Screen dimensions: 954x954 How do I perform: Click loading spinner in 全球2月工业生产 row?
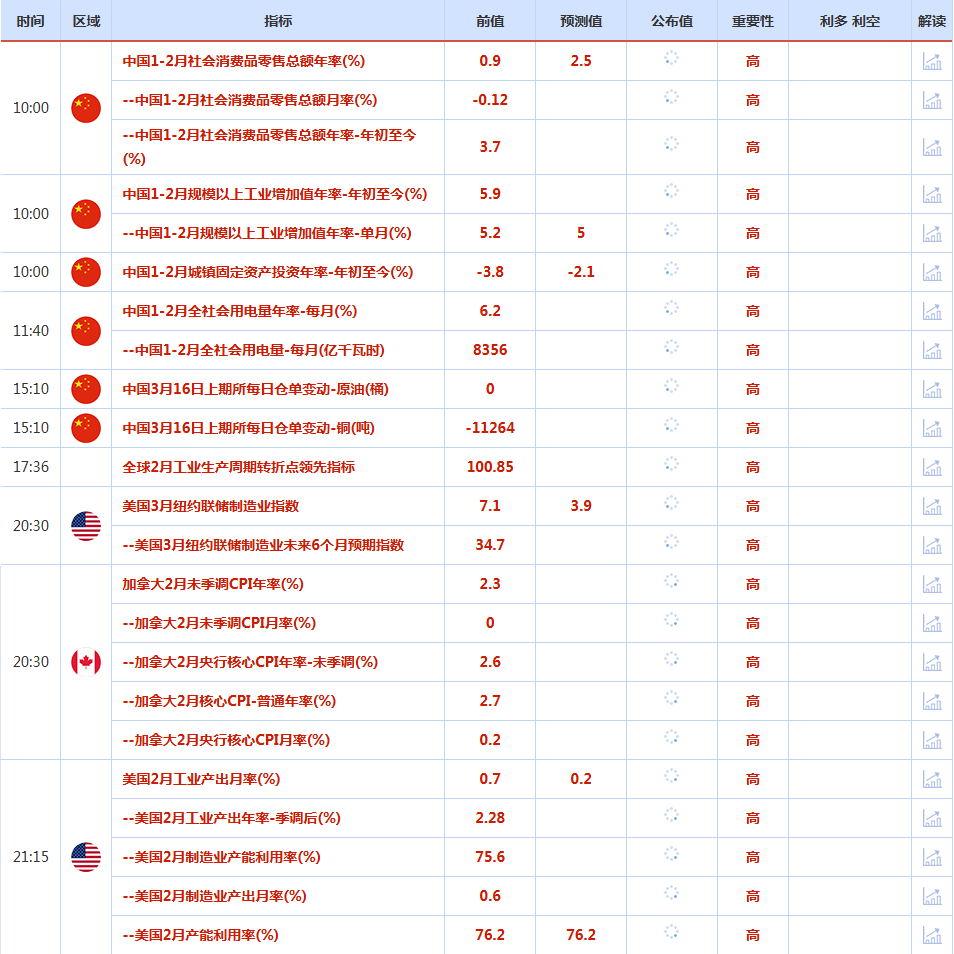point(671,464)
